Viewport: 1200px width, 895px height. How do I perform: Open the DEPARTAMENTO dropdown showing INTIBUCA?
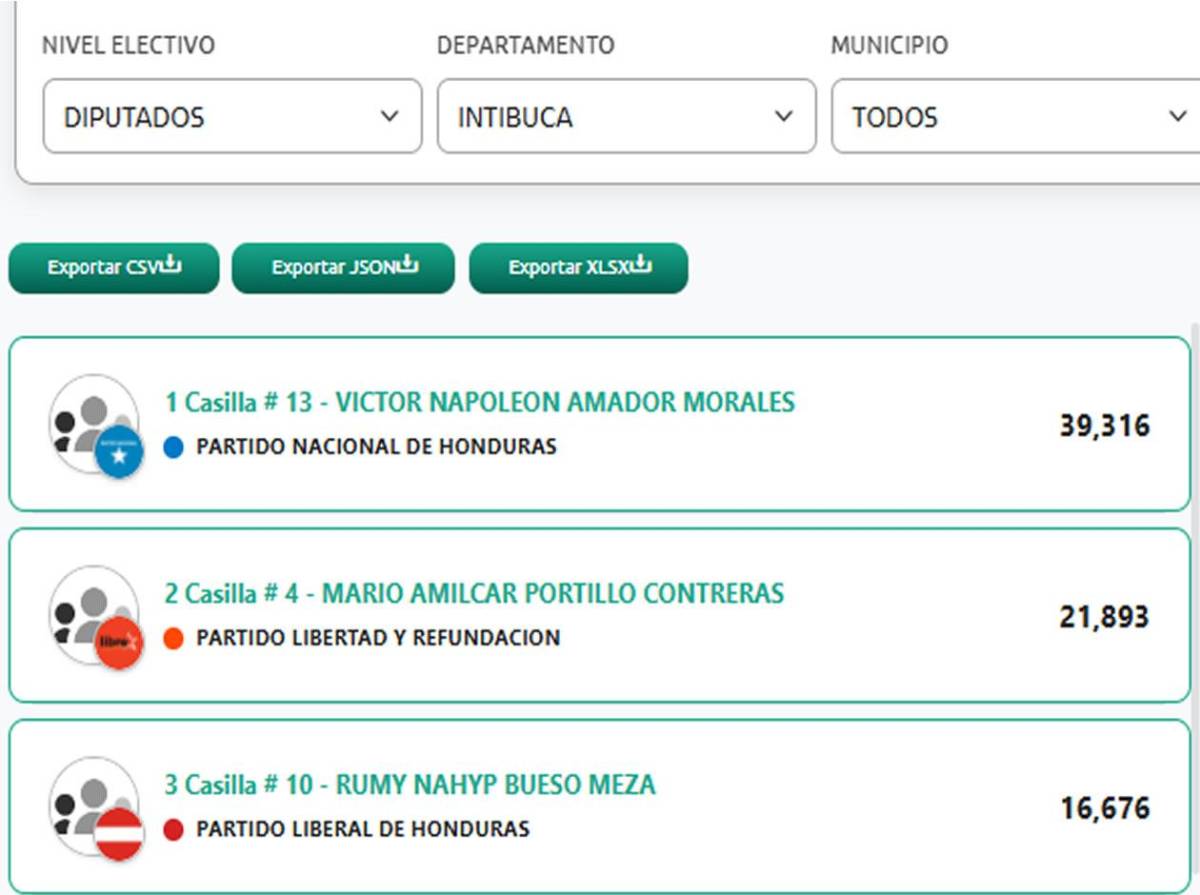coord(625,117)
